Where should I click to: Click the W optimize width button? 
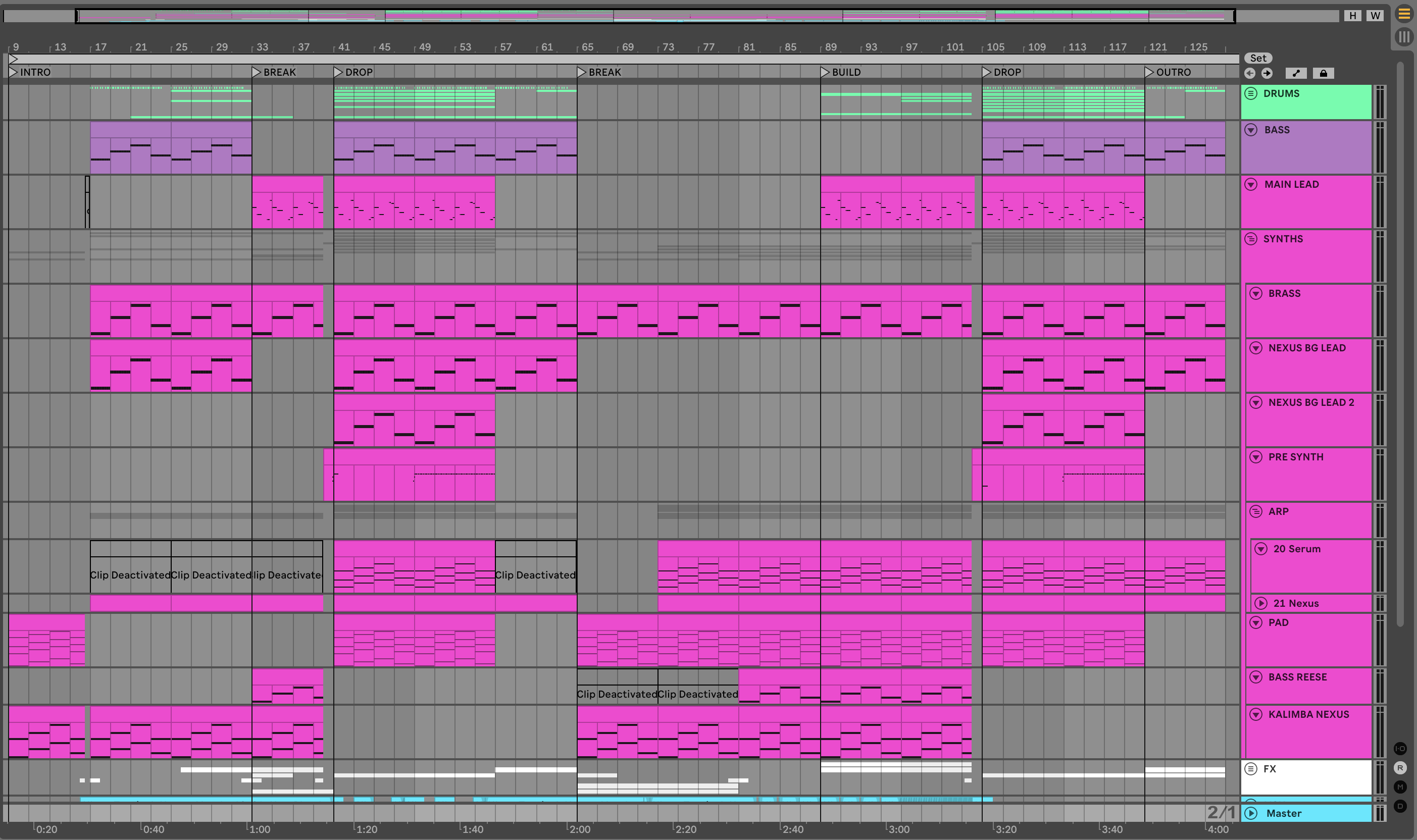pyautogui.click(x=1375, y=16)
